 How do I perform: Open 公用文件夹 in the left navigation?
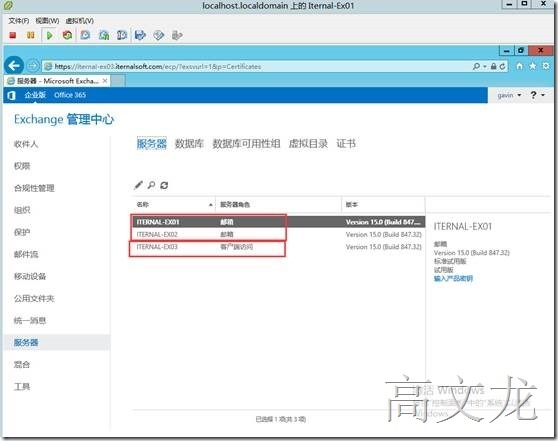[x=34, y=299]
